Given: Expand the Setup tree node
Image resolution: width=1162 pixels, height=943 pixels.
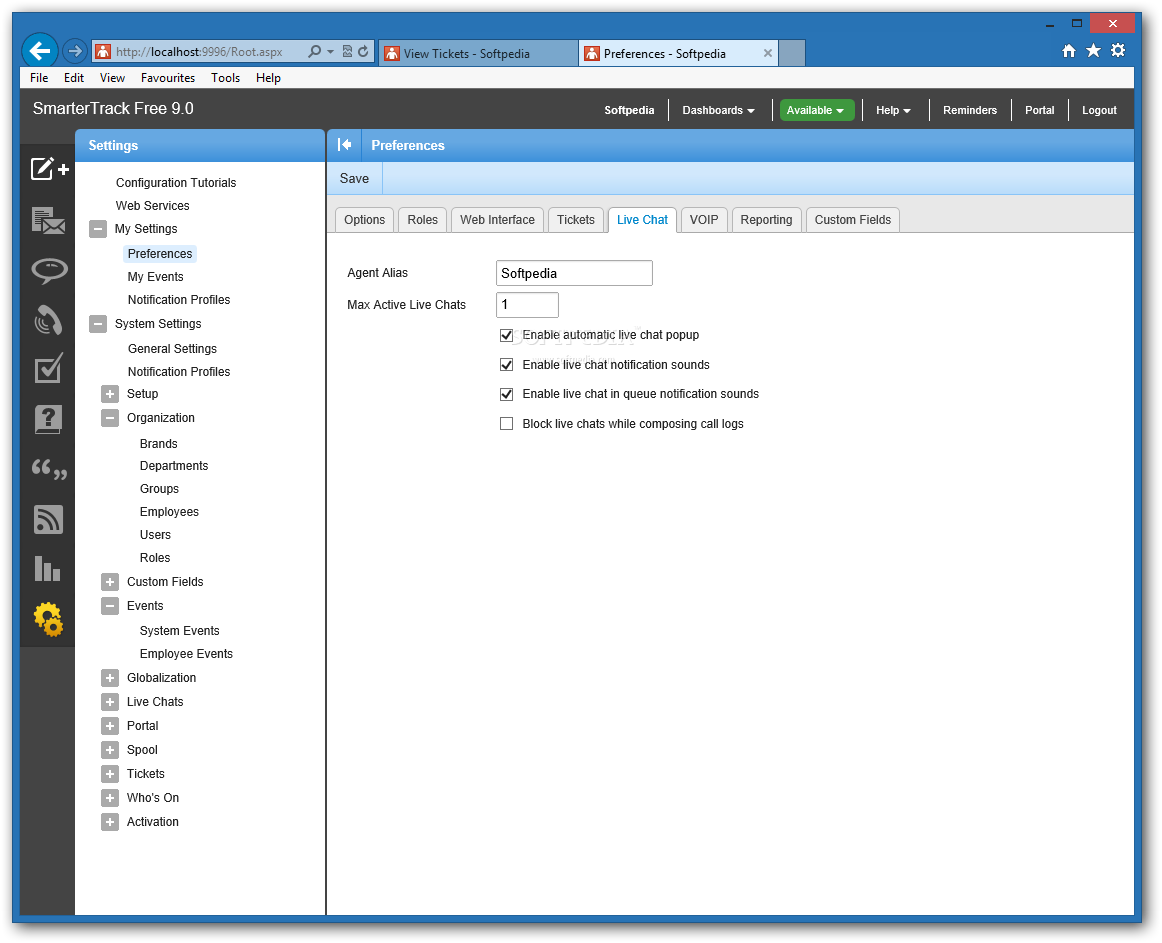Looking at the screenshot, I should click(110, 394).
